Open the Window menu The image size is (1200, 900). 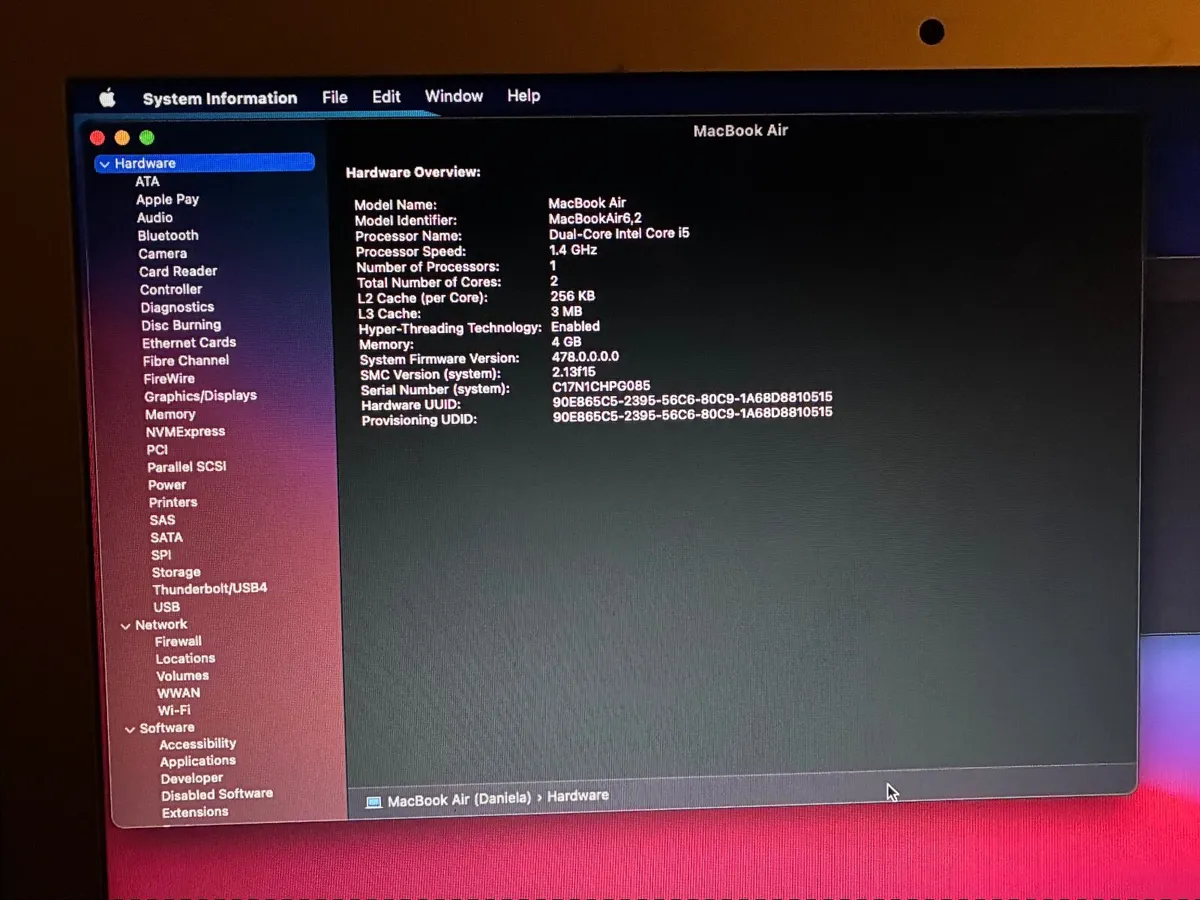454,96
